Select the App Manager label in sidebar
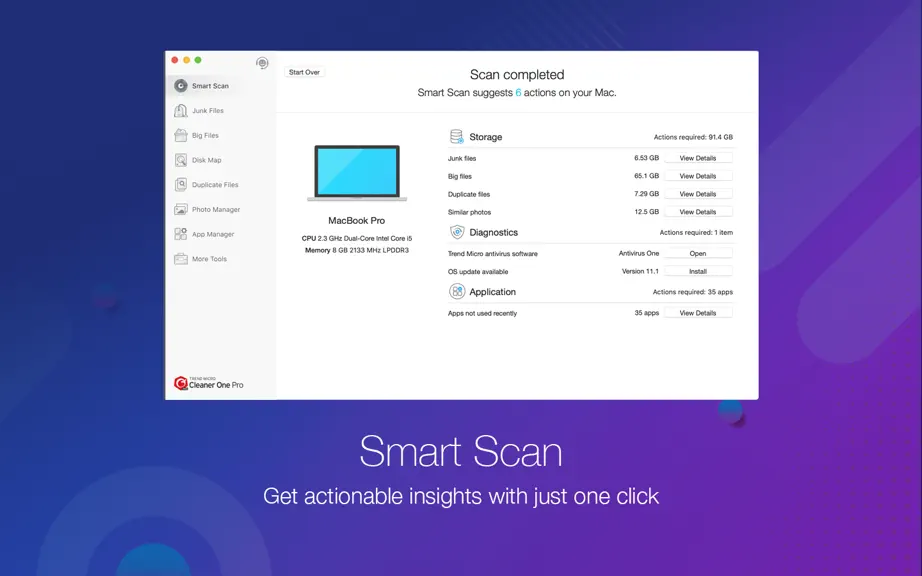 click(213, 234)
